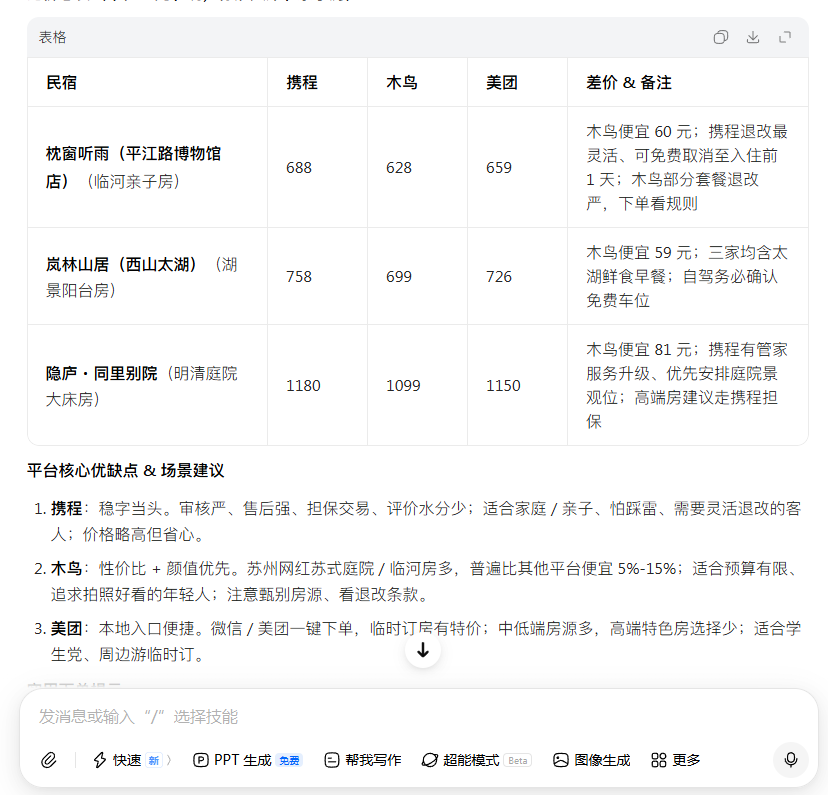Focus the message input field

click(300, 716)
